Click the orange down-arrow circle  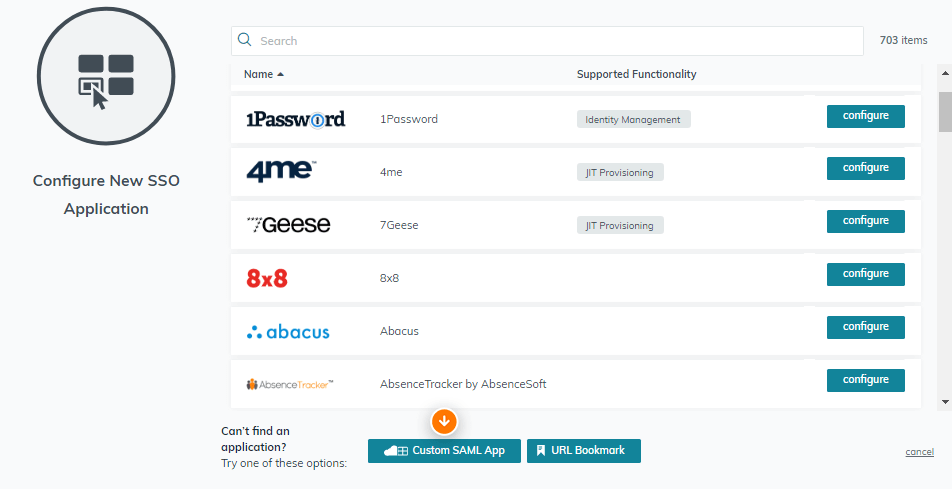tap(444, 421)
